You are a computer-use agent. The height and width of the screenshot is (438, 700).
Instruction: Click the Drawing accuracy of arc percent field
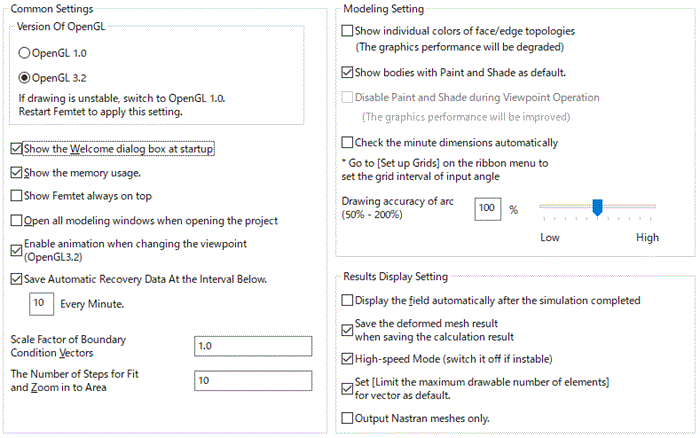(x=487, y=208)
